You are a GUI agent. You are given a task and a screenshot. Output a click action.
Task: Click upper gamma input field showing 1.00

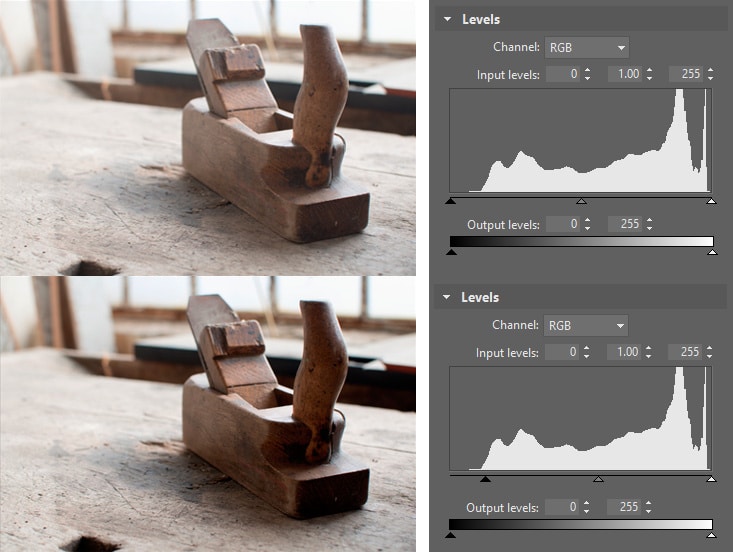point(625,74)
